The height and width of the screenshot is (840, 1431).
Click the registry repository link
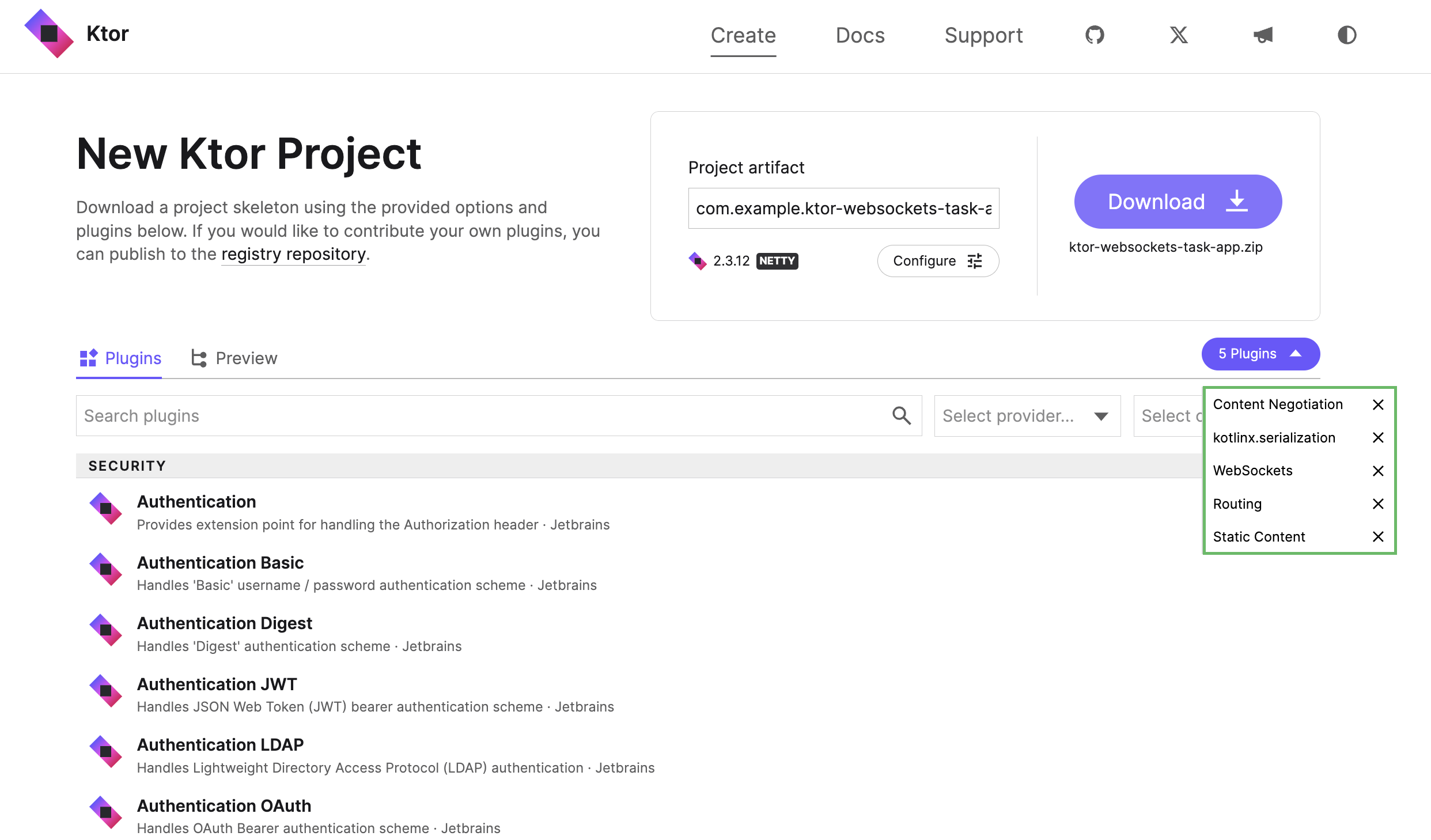[x=293, y=253]
